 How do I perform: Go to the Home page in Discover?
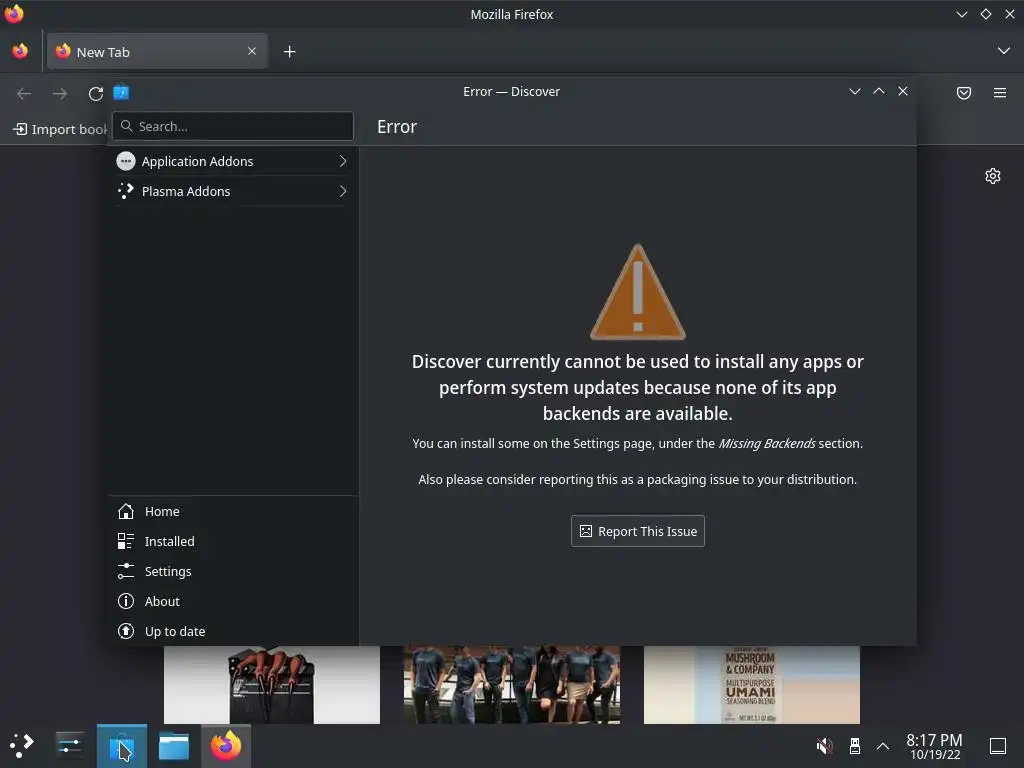[x=233, y=511]
